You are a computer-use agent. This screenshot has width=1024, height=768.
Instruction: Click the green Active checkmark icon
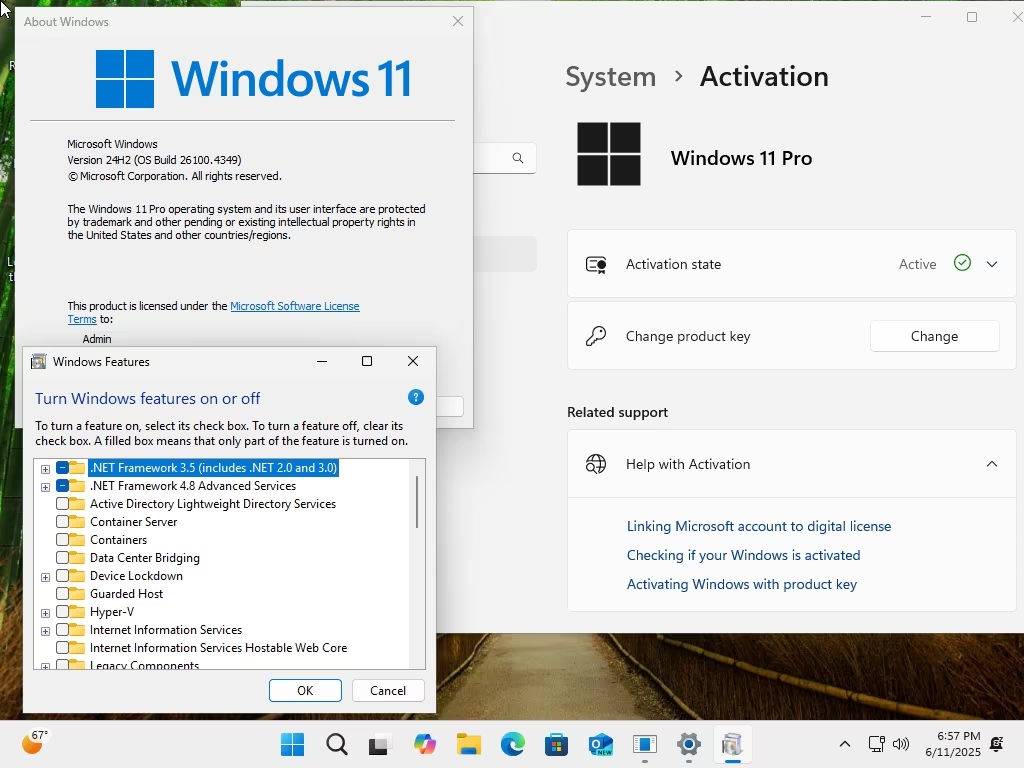pos(962,263)
